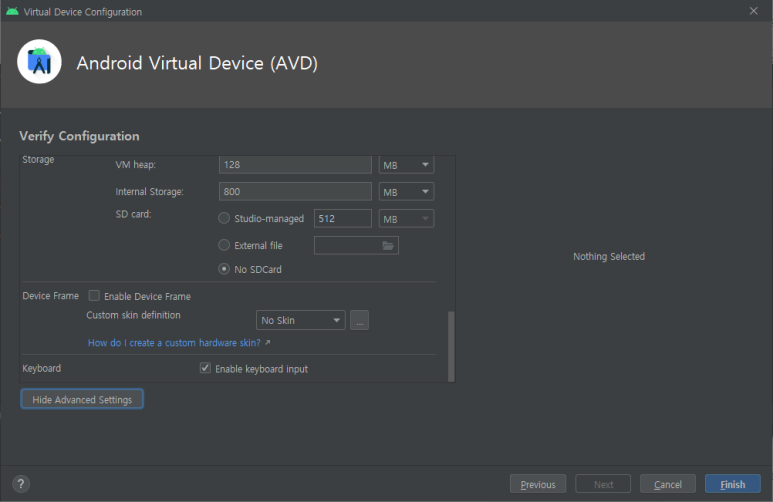The image size is (773, 502).
Task: Select the External file SD card option
Action: point(224,245)
